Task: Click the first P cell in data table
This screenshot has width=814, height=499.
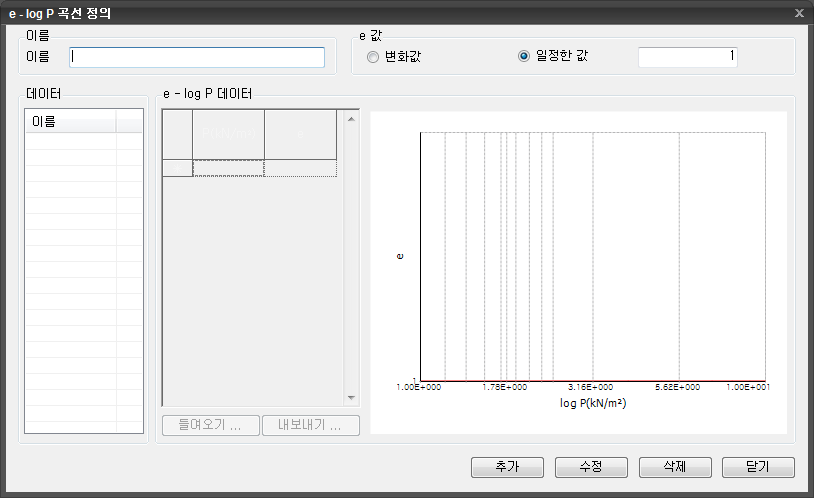Action: 228,168
